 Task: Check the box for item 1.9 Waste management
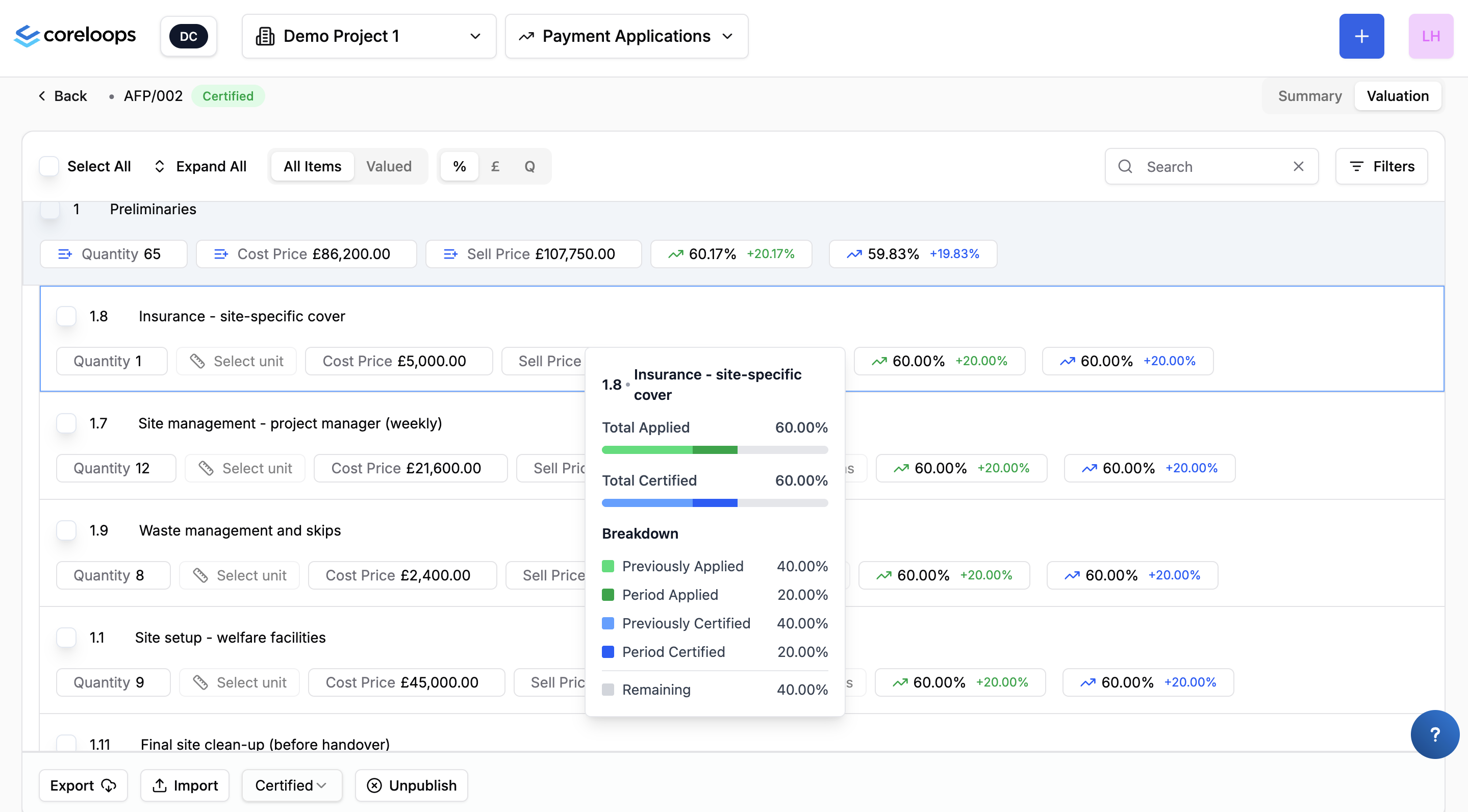click(x=66, y=530)
